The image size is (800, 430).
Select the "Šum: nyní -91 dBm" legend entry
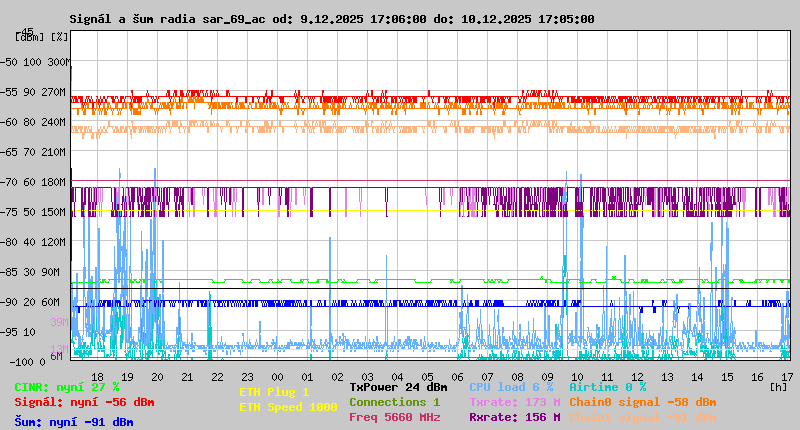74,422
